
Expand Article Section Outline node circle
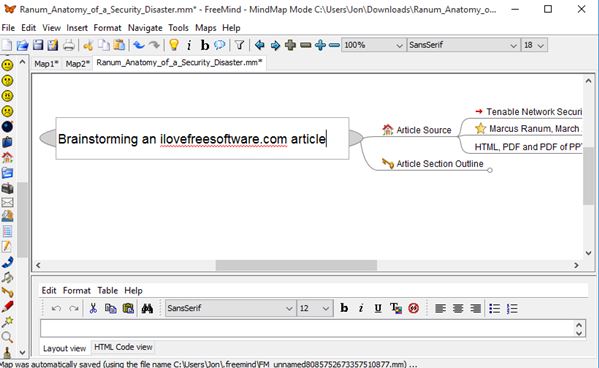tap(490, 170)
